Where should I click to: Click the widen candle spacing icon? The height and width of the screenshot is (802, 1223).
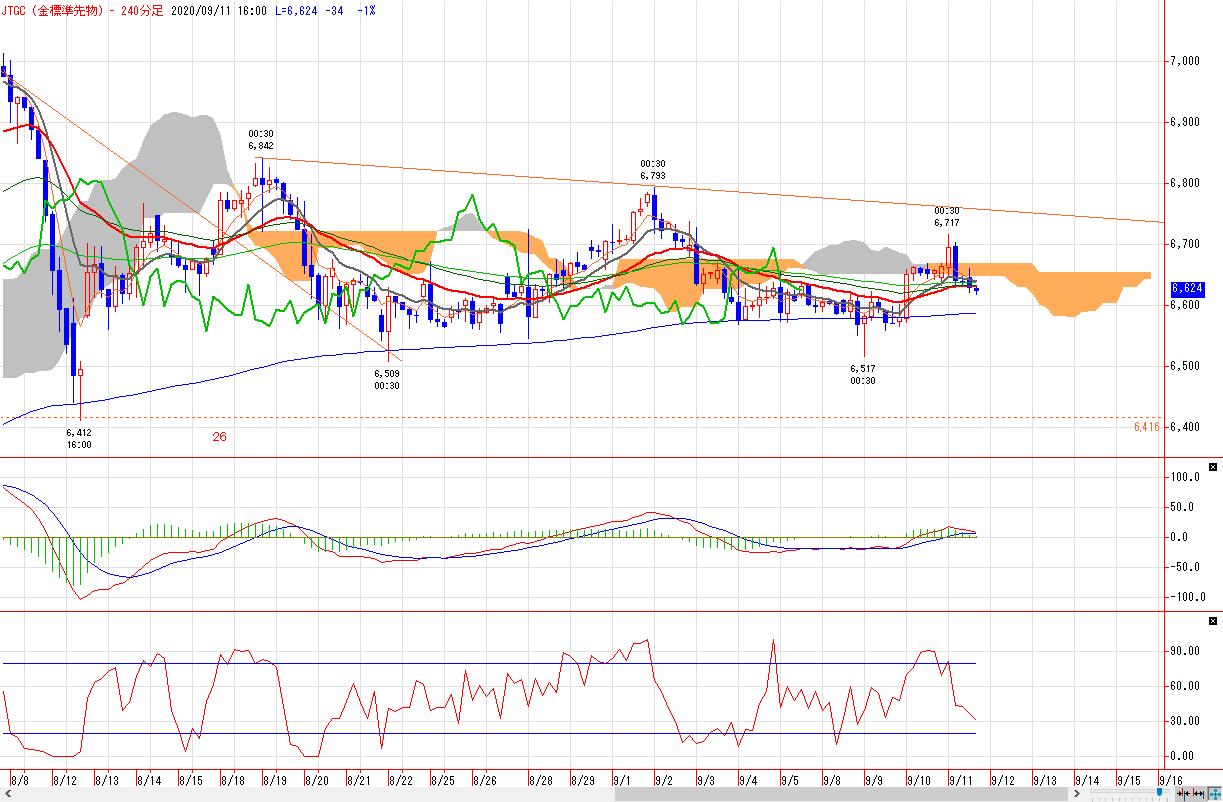pyautogui.click(x=1197, y=794)
